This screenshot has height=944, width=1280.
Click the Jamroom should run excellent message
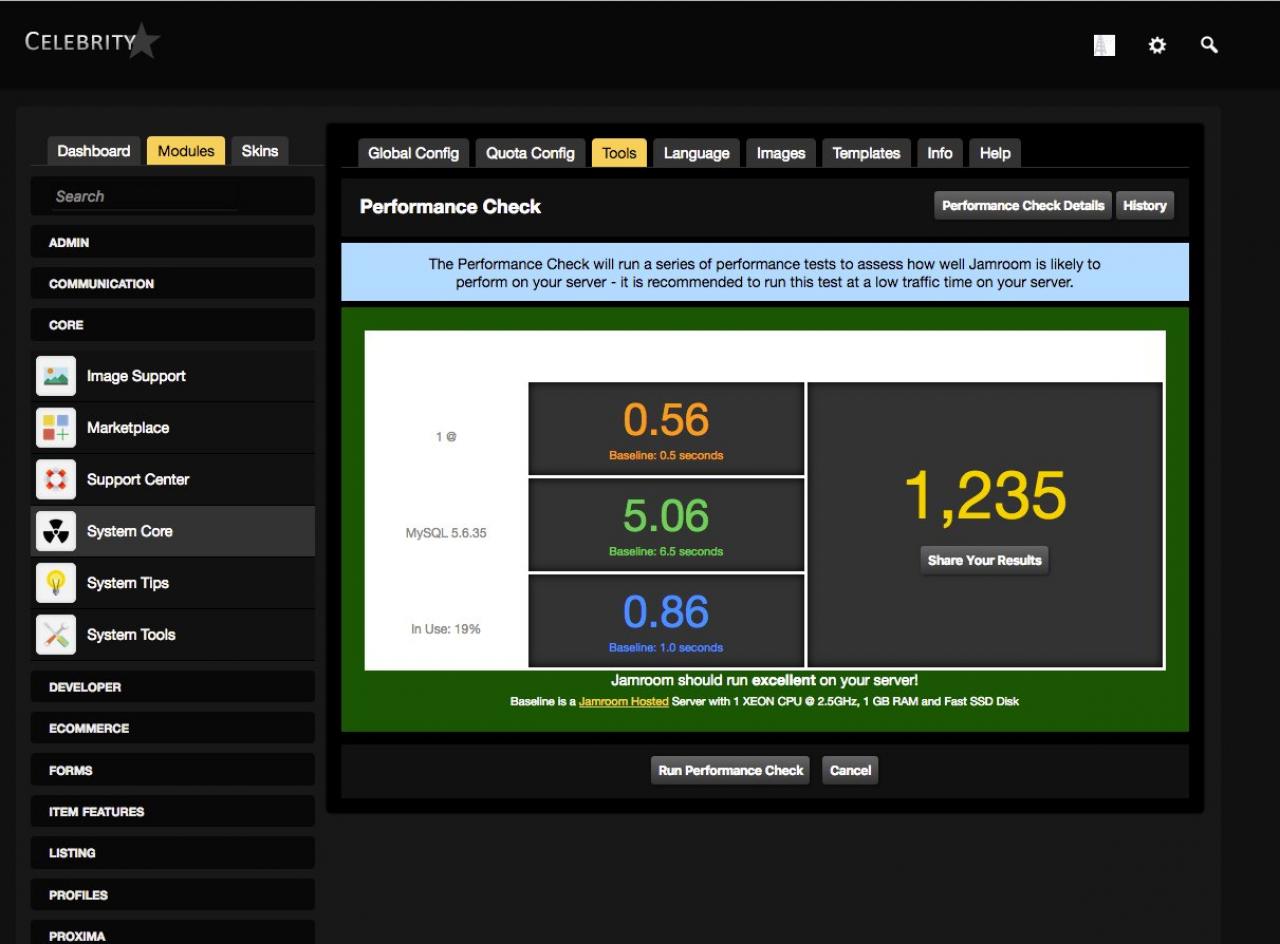point(765,680)
